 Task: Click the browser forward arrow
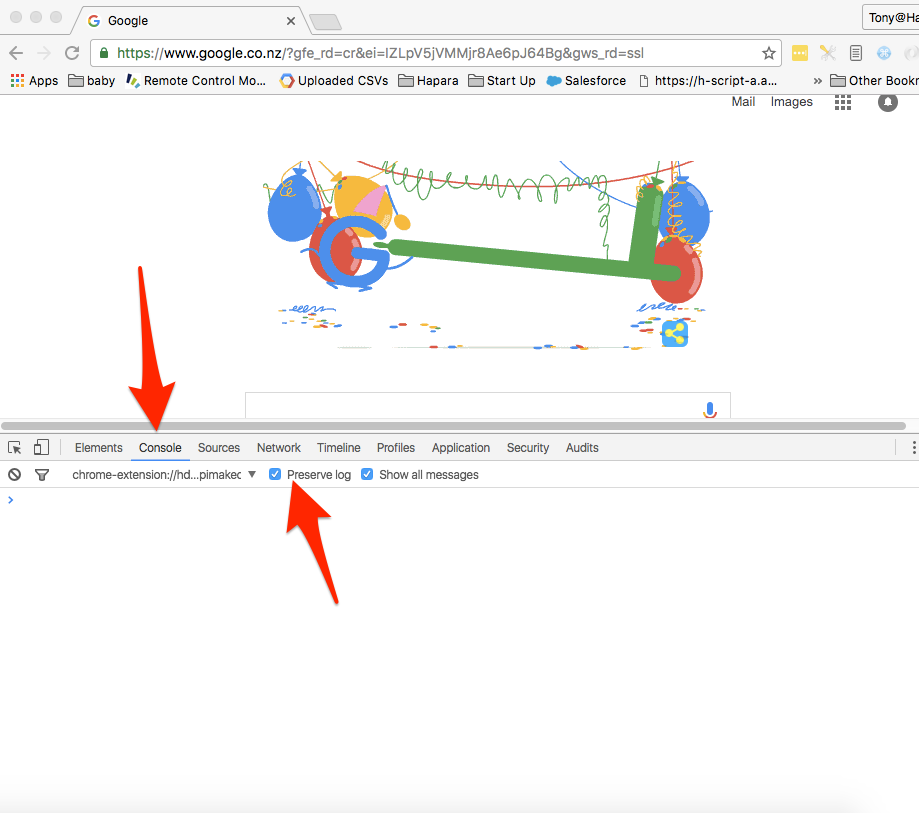click(x=44, y=53)
